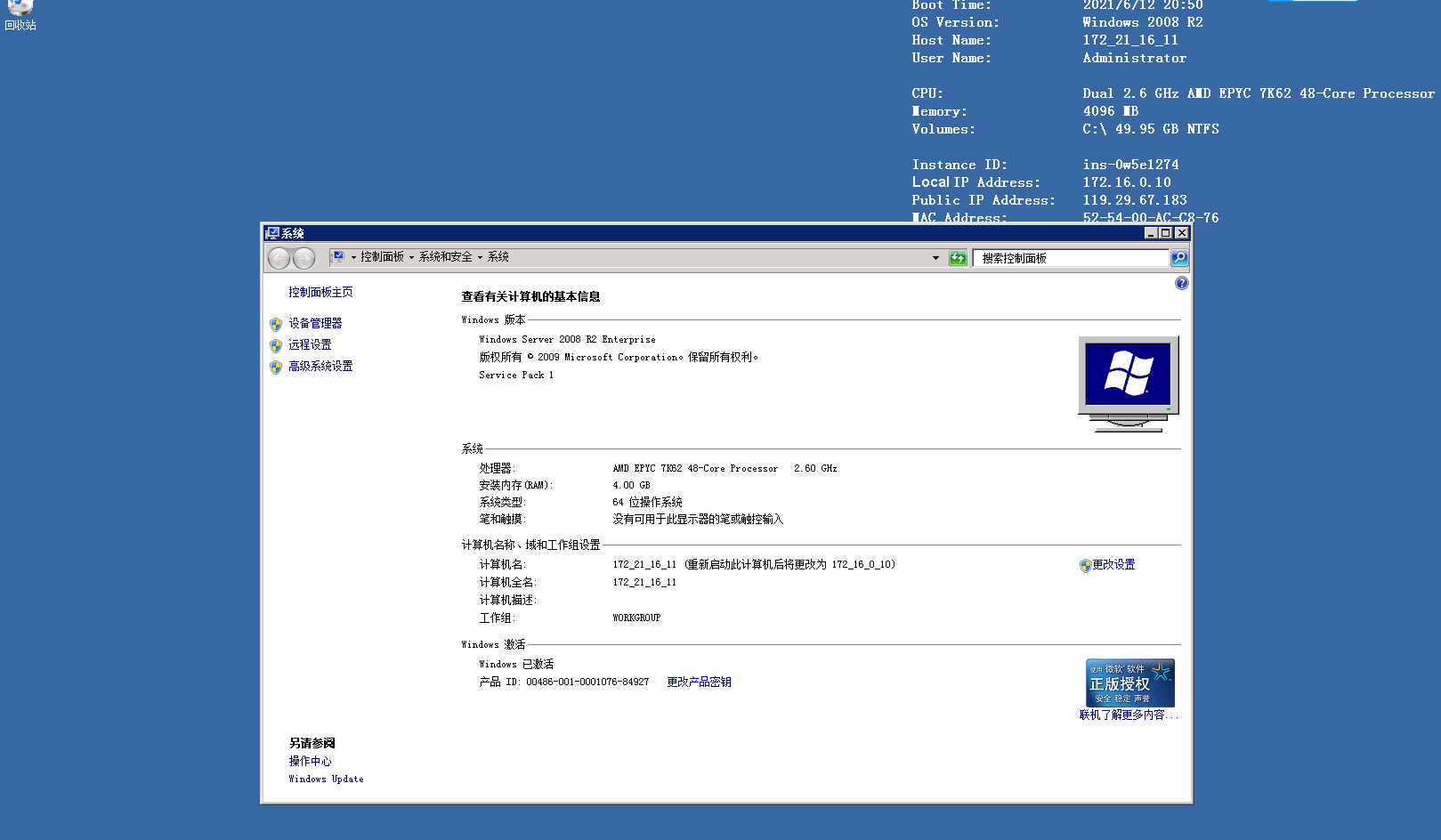Click the green refresh button
Screen dimensions: 1441x840
(x=958, y=258)
